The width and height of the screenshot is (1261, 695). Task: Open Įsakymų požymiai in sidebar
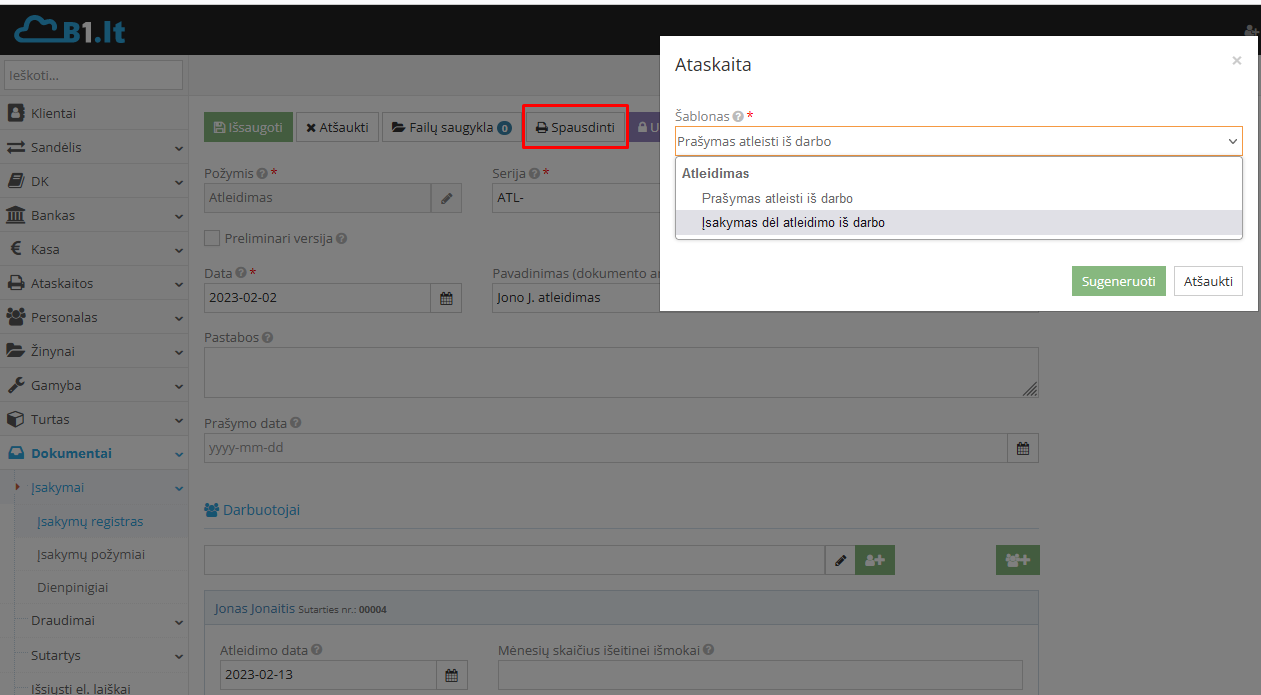(x=91, y=554)
